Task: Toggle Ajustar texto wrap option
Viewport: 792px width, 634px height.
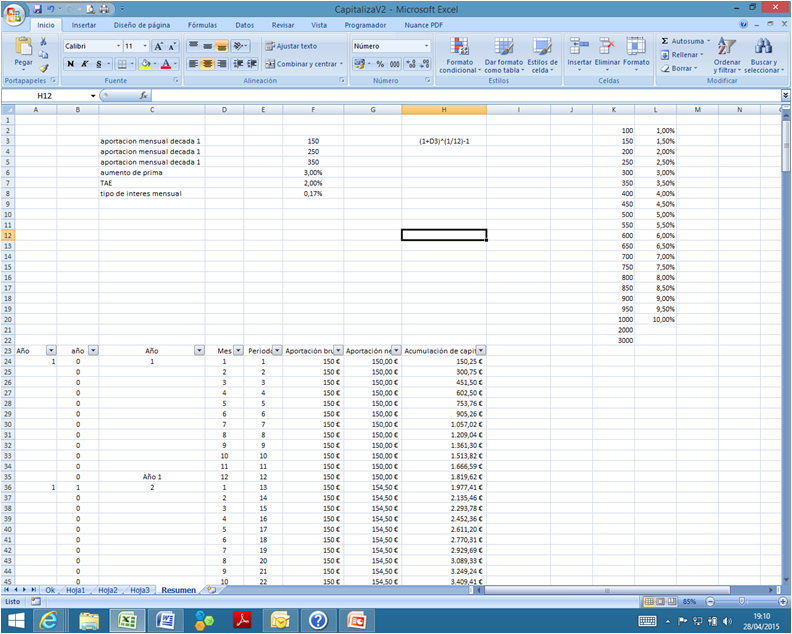Action: 290,46
